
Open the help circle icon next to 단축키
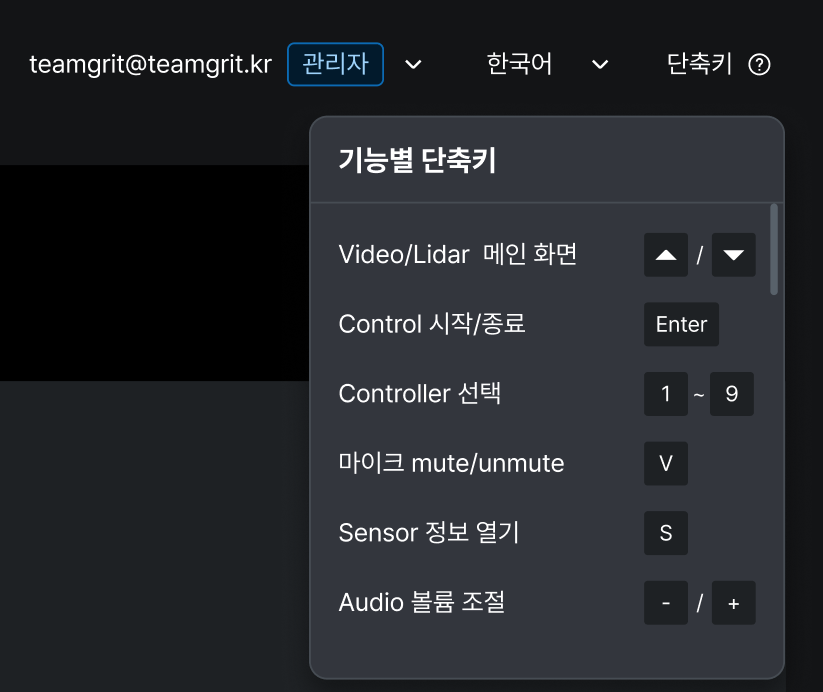tap(759, 64)
